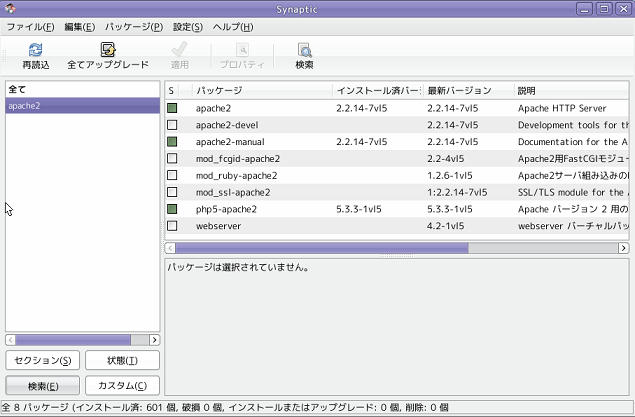Mark the webserver package status checkbox

pyautogui.click(x=172, y=226)
